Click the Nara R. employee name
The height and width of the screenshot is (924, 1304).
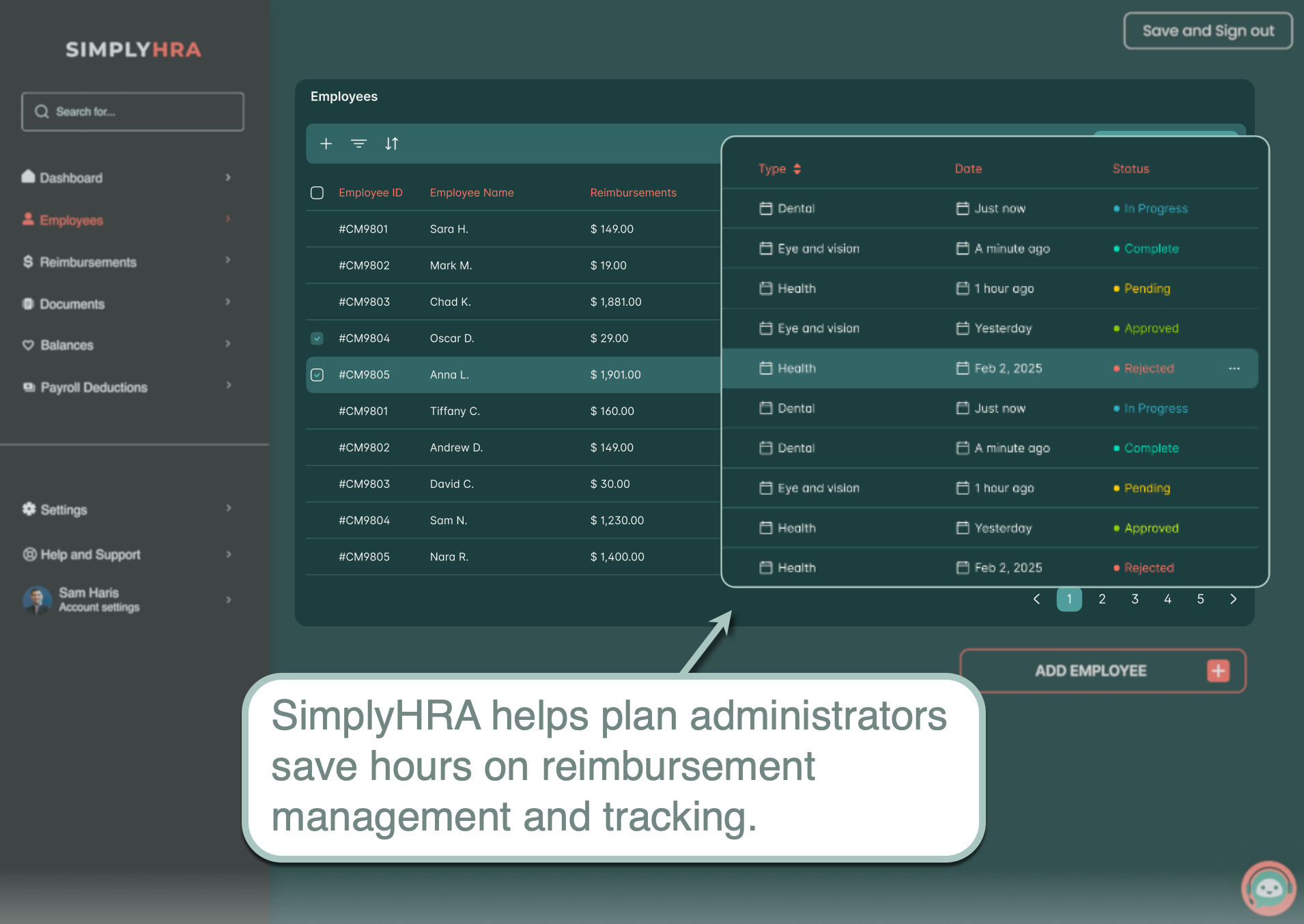coord(449,557)
